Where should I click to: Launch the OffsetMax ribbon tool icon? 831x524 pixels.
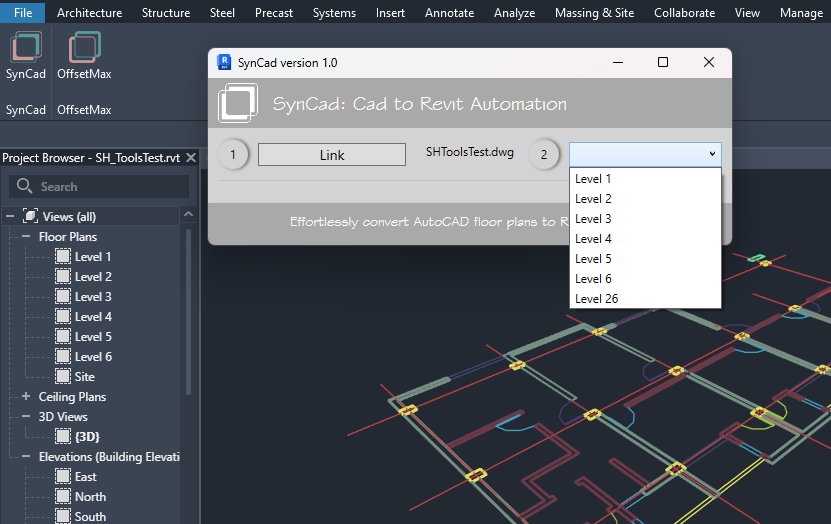point(84,47)
